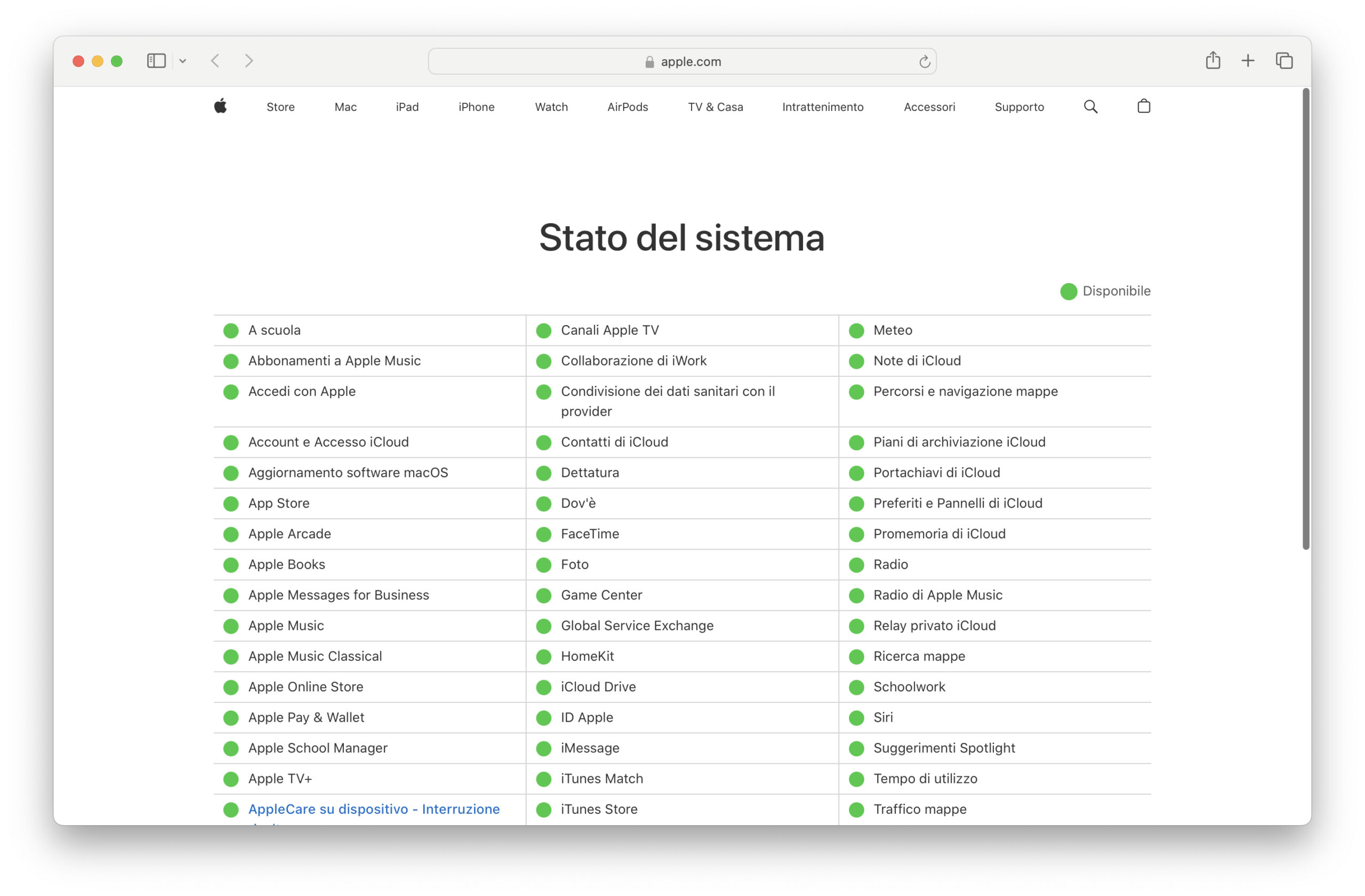The width and height of the screenshot is (1365, 896).
Task: Select 'Aggiornamento software macOS' text
Action: coord(348,472)
